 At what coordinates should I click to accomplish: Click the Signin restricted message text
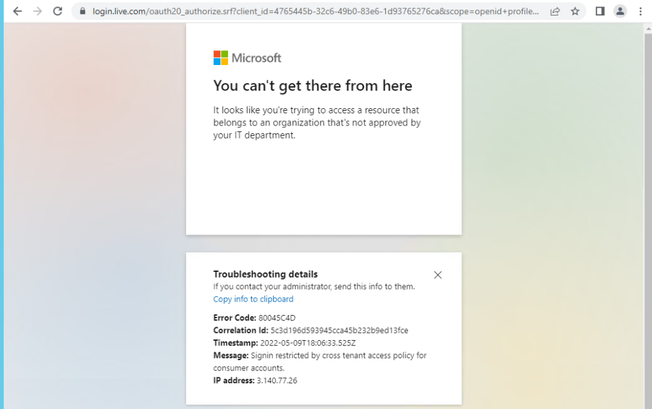tap(320, 362)
